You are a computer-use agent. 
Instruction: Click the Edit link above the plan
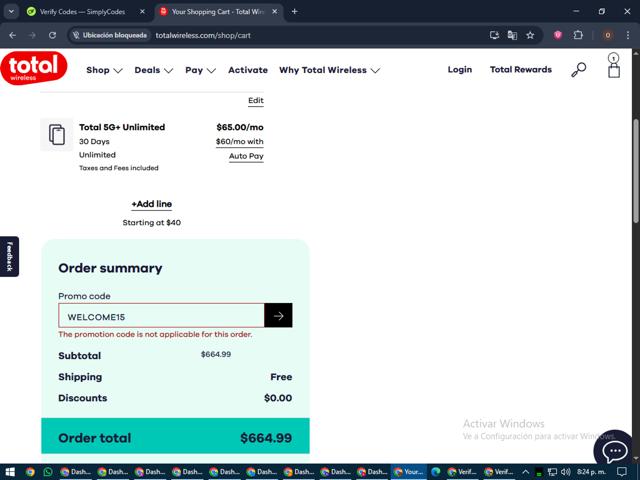click(x=256, y=100)
